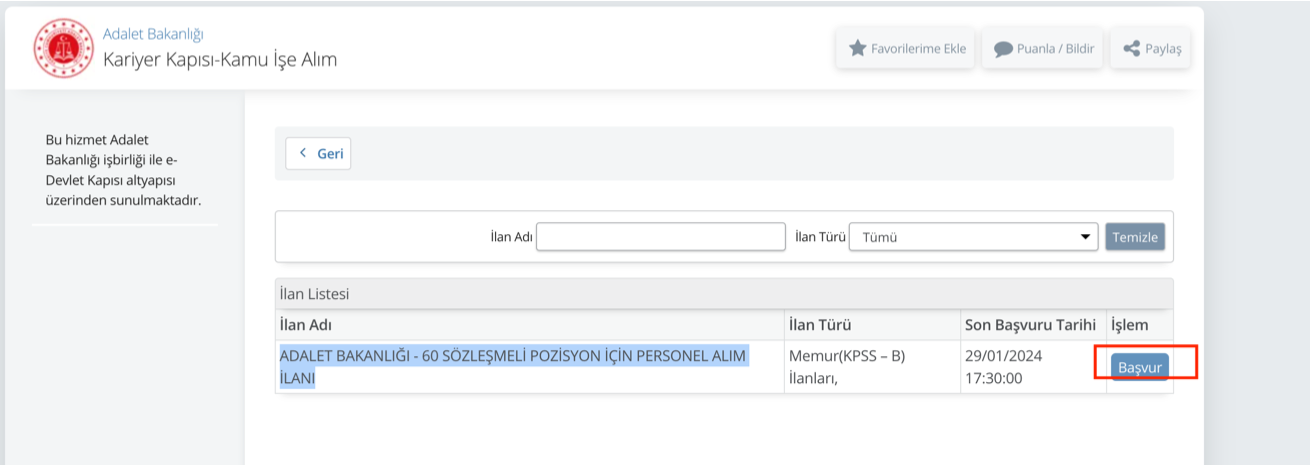Clear filters with the Temizle button
The height and width of the screenshot is (465, 1311).
[1135, 237]
